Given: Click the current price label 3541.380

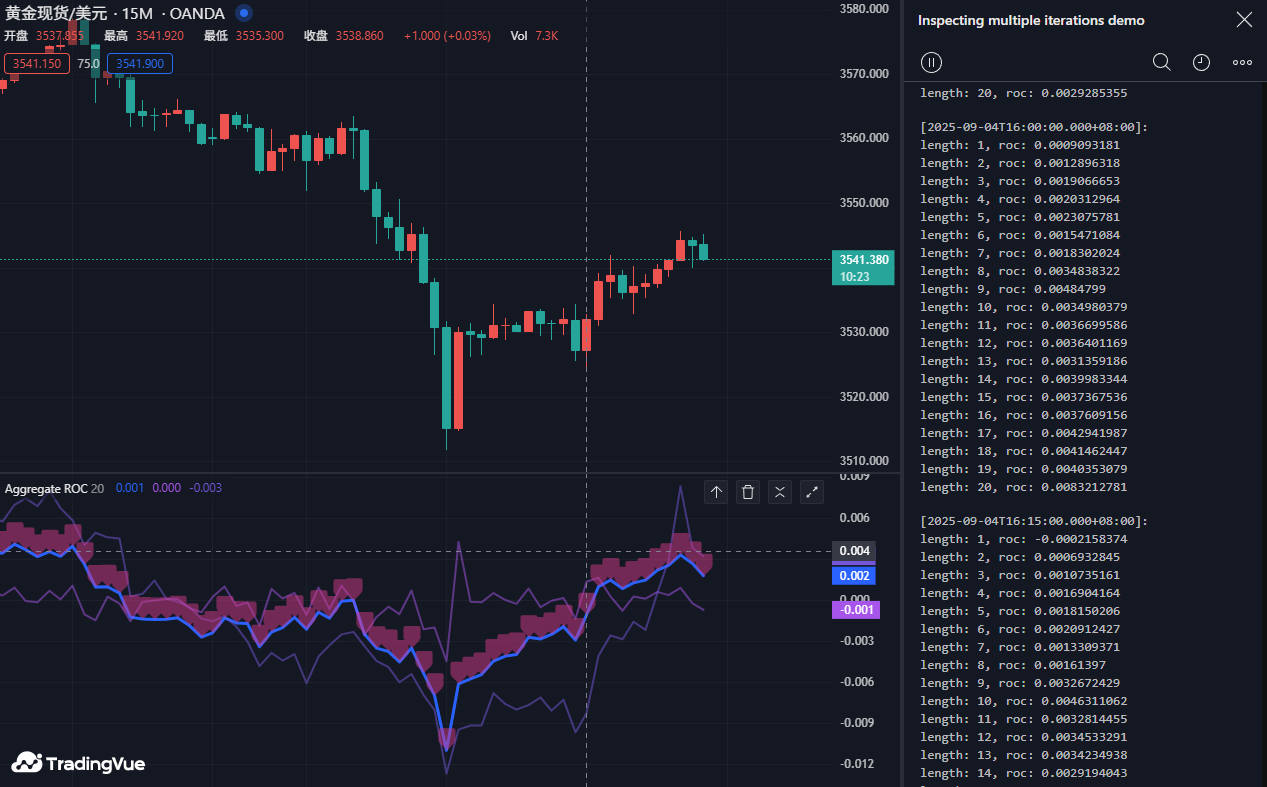Looking at the screenshot, I should click(863, 260).
